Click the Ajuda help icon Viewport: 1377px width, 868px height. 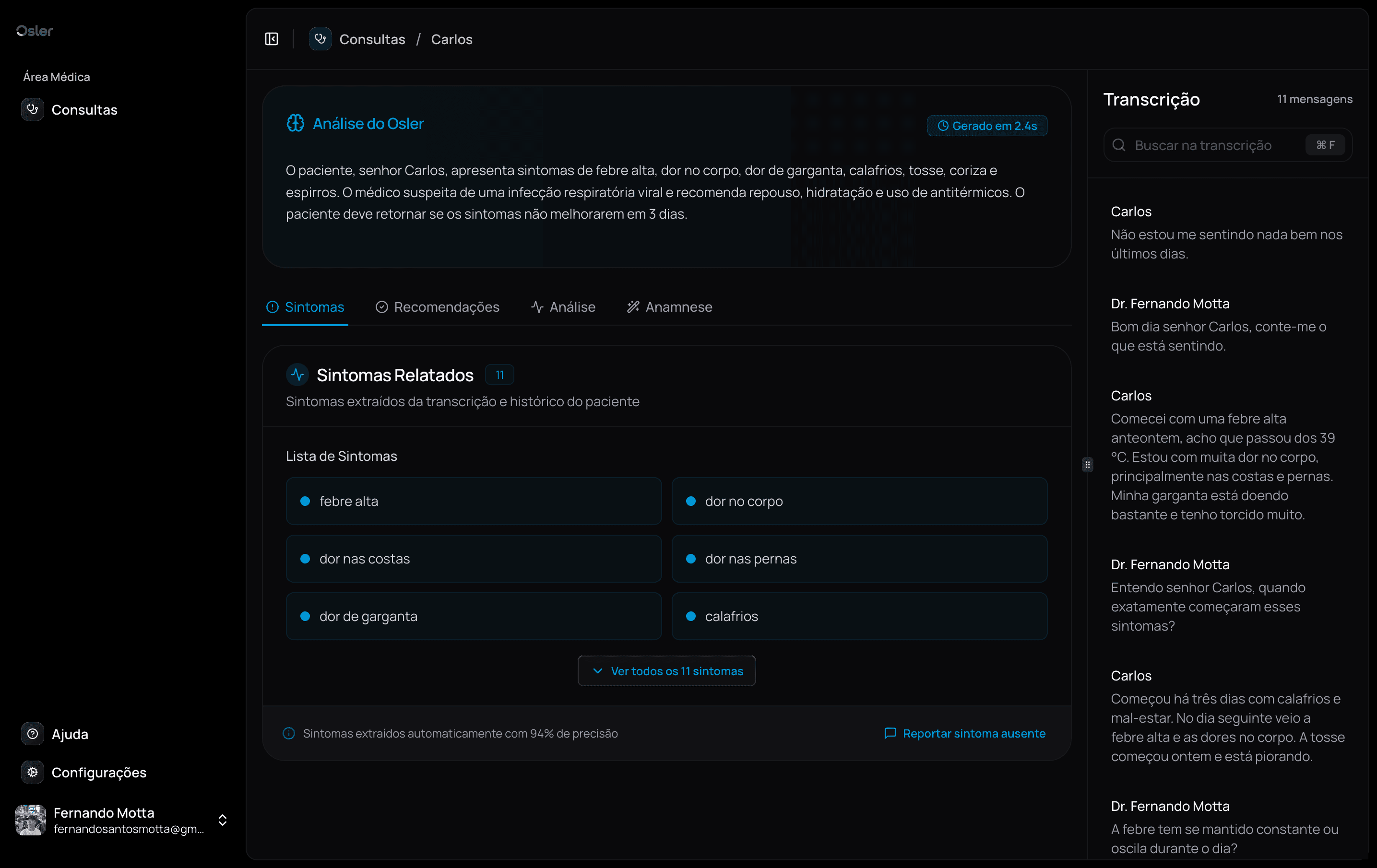coord(33,734)
